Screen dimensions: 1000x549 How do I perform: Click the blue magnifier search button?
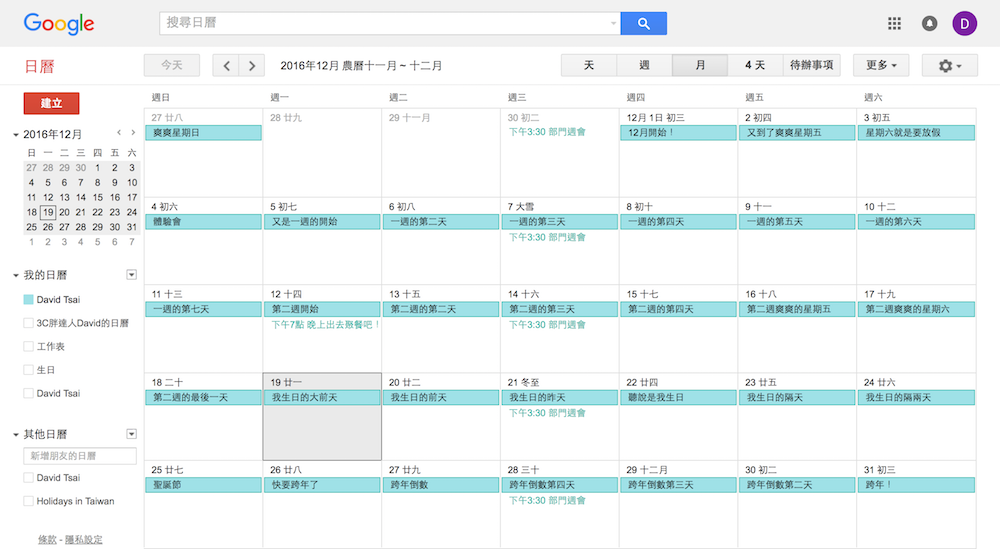[x=643, y=23]
